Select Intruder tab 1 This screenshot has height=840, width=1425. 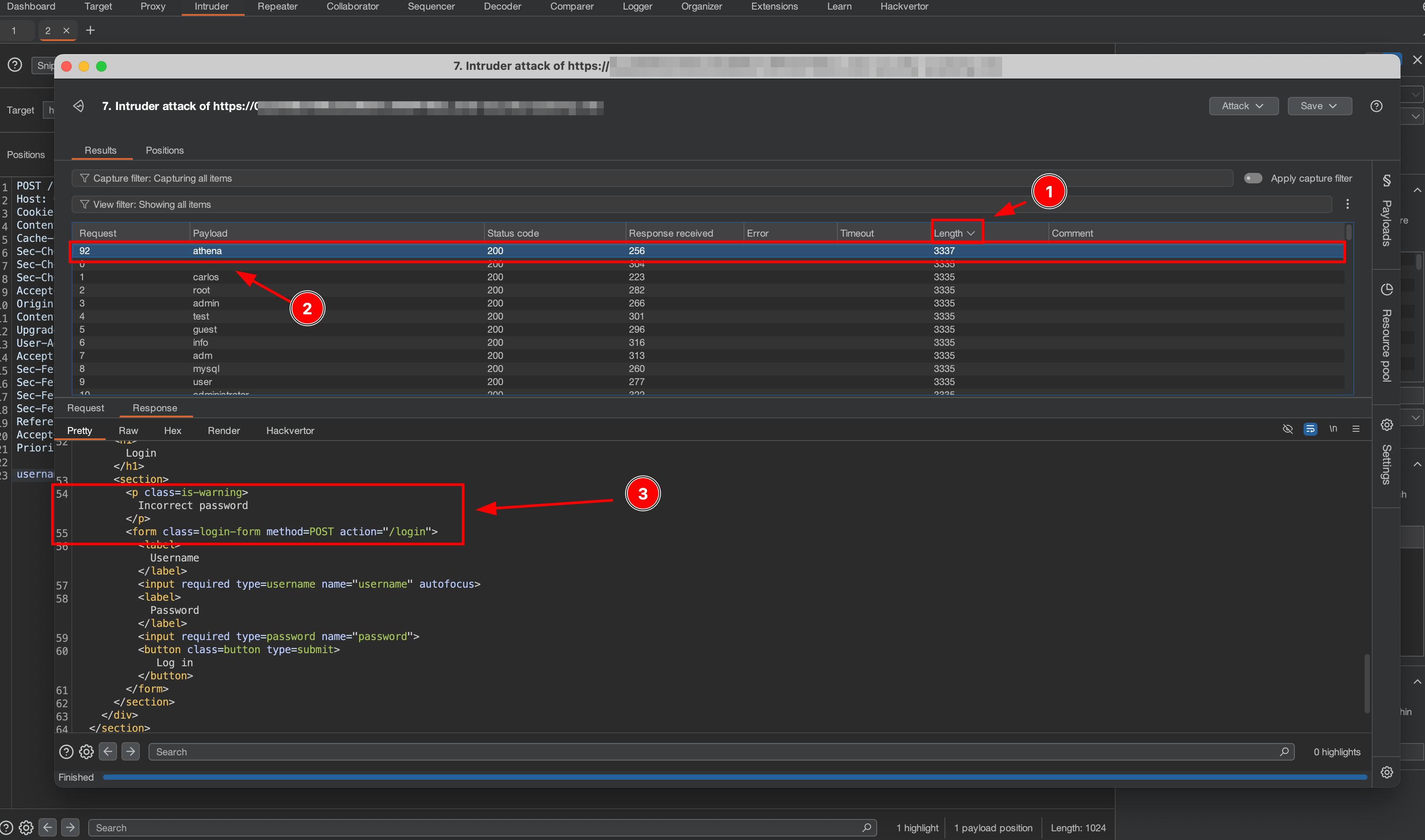pos(14,31)
